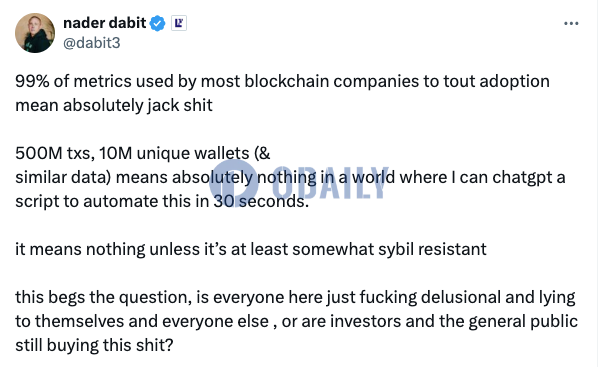Click the square affiliate badge beside name
The height and width of the screenshot is (367, 598).
(x=178, y=24)
